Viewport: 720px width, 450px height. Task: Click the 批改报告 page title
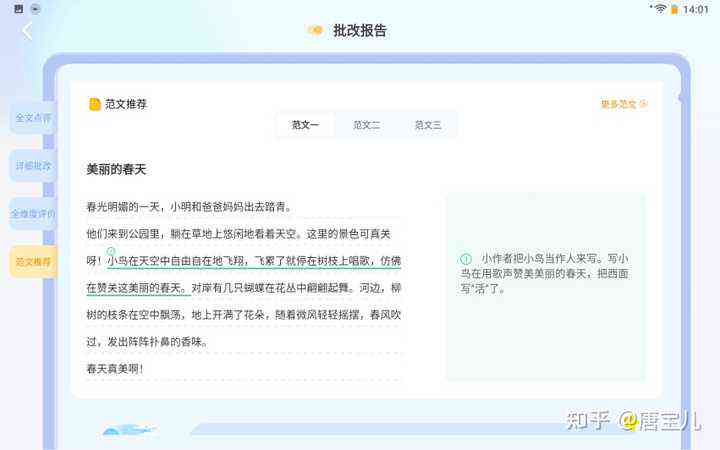pos(360,31)
